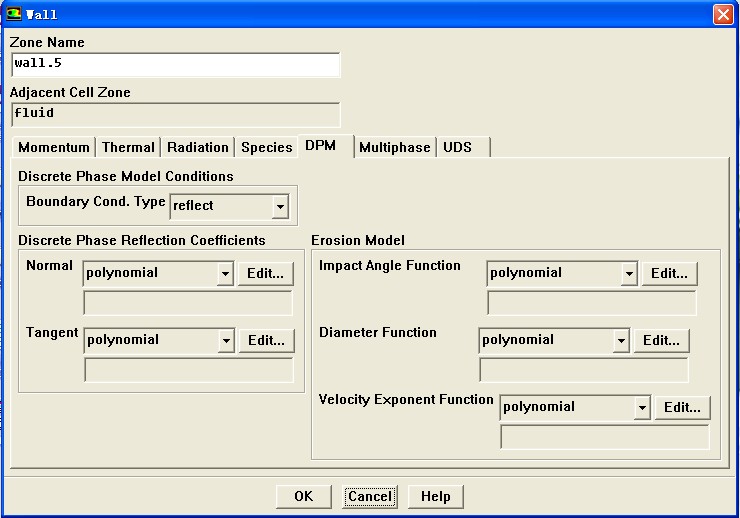Edit the Impact Angle Function

[669, 274]
